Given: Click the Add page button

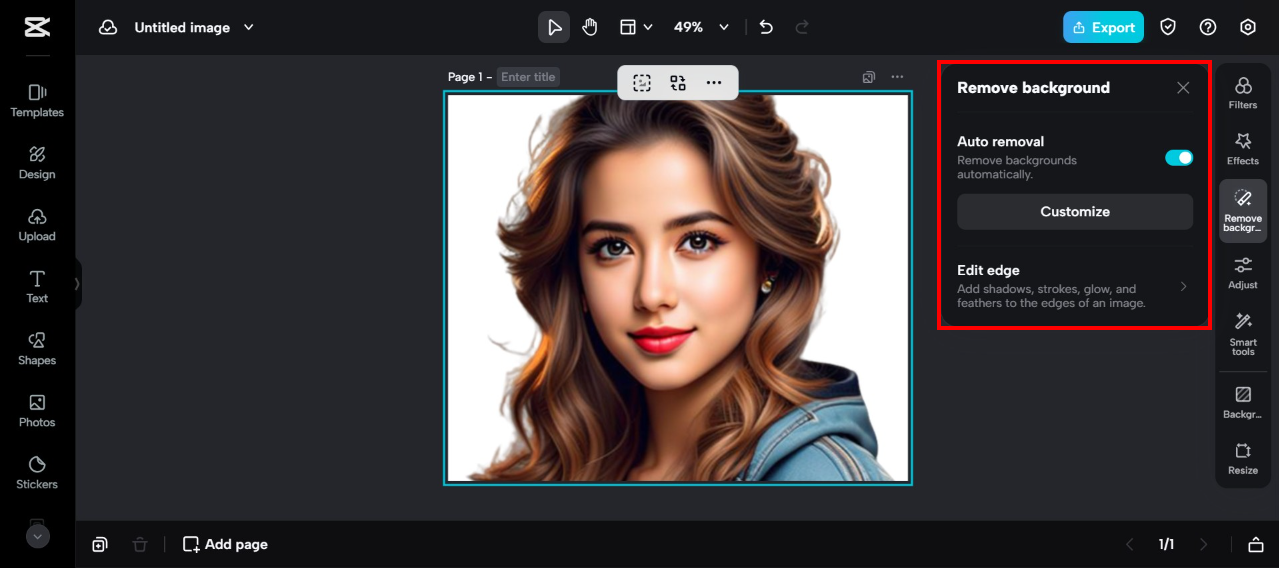Looking at the screenshot, I should (x=225, y=544).
